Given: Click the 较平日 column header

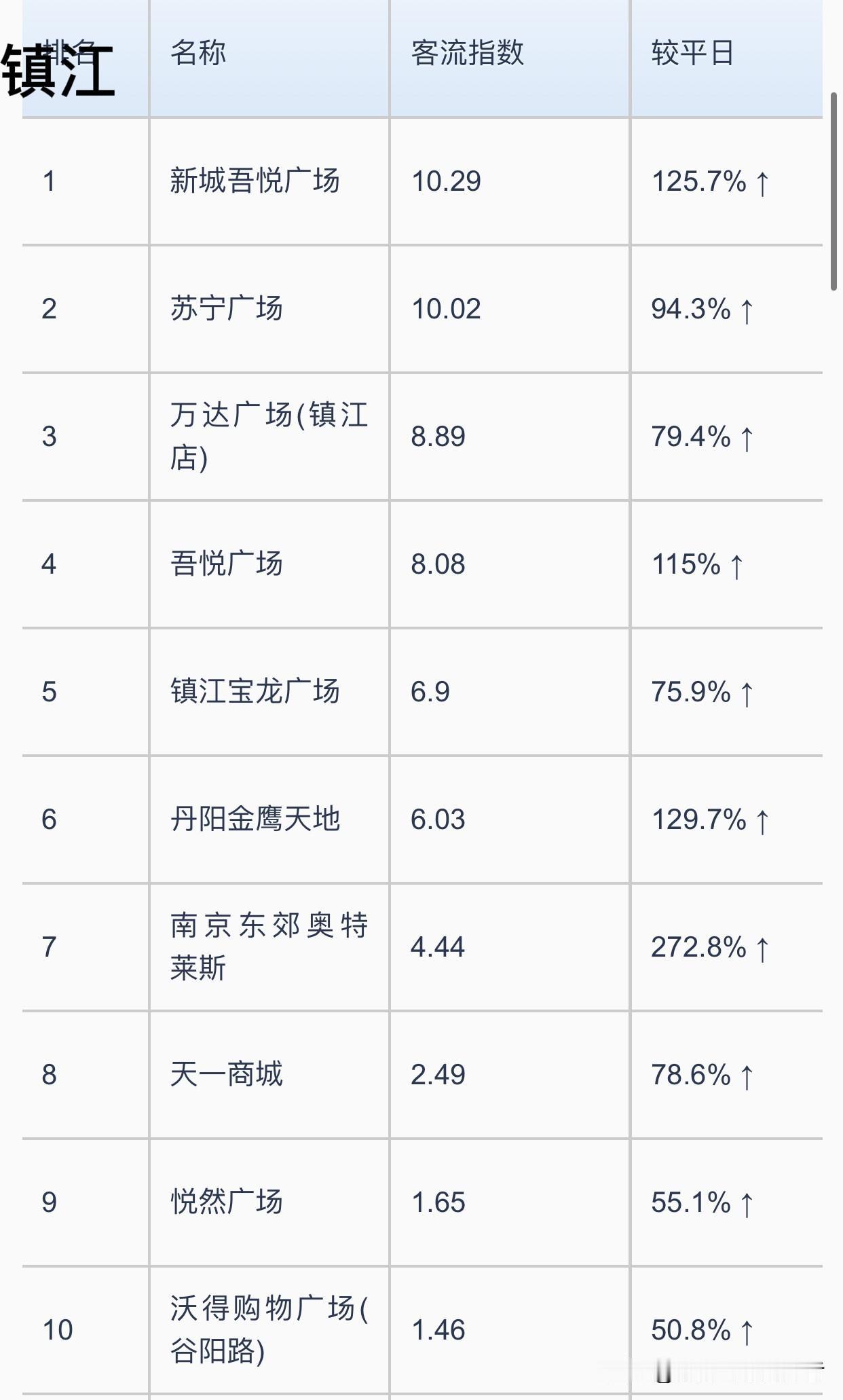Looking at the screenshot, I should (692, 53).
